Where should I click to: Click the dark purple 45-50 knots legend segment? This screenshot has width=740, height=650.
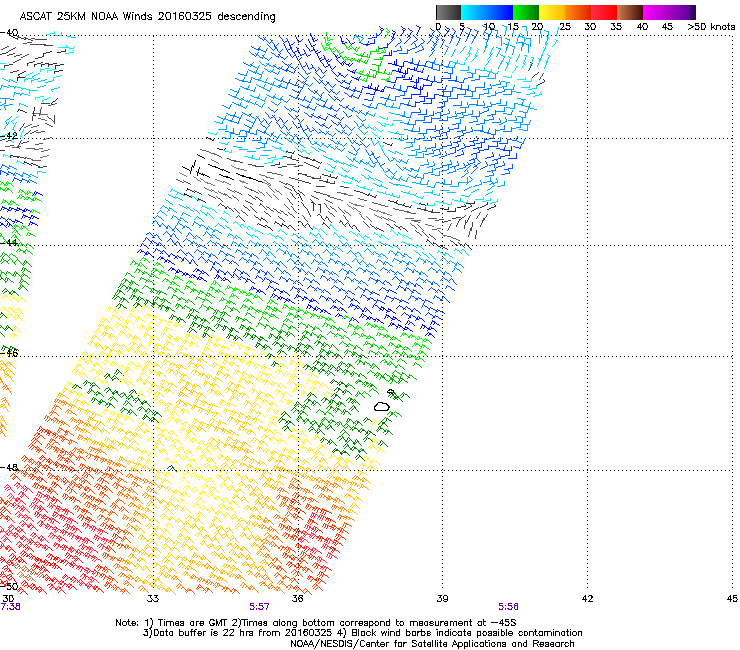point(682,12)
